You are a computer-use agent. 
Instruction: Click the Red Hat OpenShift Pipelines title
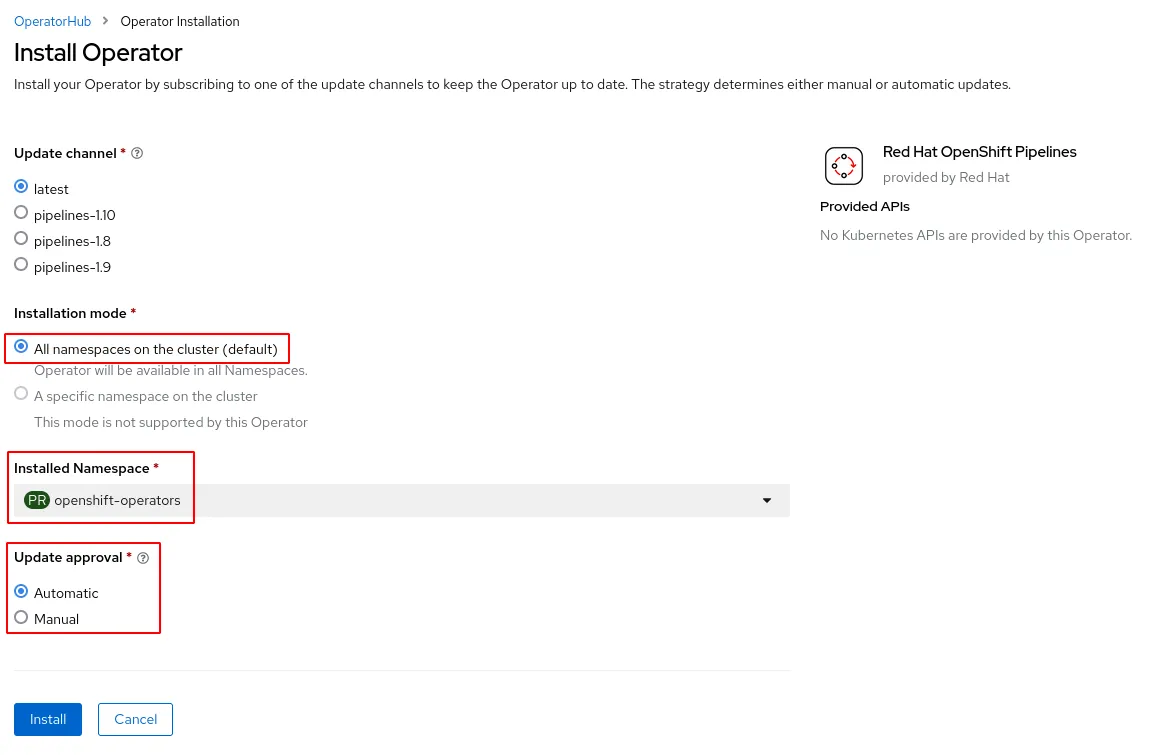tap(979, 152)
